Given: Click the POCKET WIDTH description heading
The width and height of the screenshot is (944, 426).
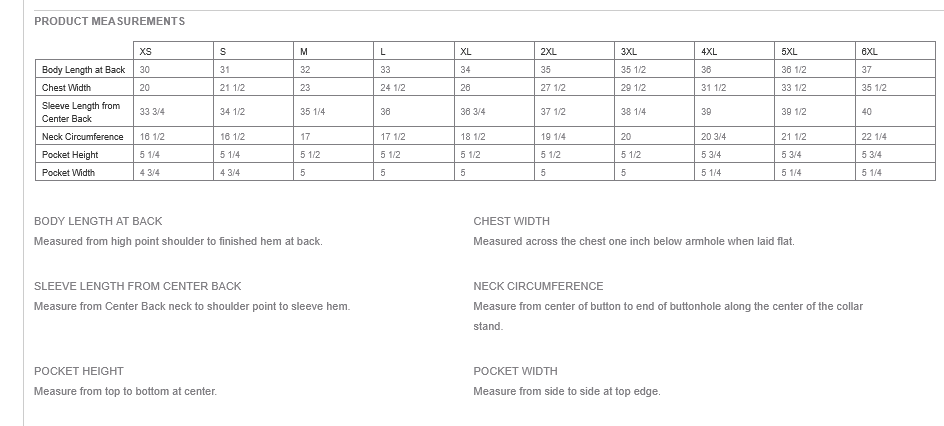Looking at the screenshot, I should click(515, 371).
